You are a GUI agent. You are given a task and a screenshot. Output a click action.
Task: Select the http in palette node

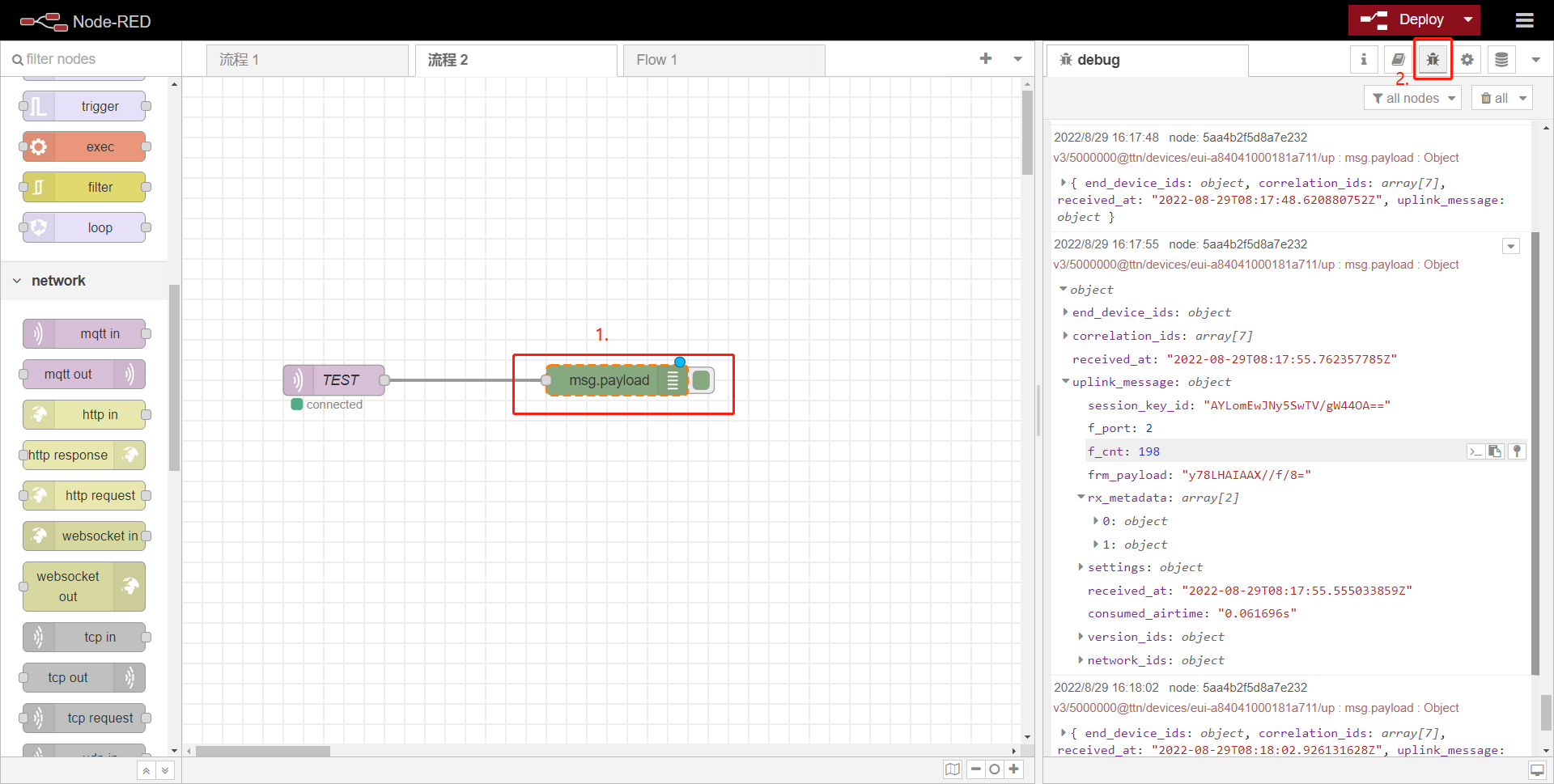[x=84, y=414]
